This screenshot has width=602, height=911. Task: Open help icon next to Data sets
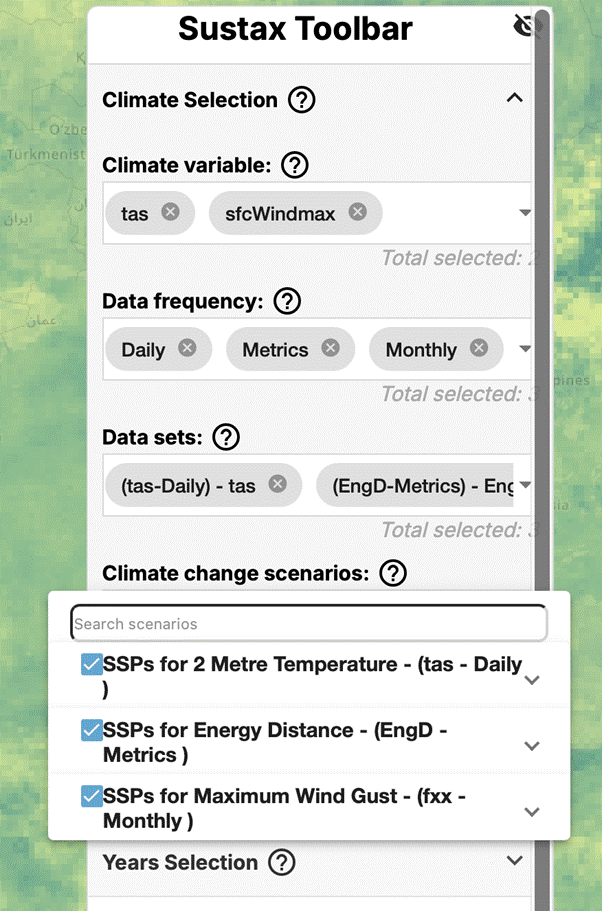click(x=227, y=437)
